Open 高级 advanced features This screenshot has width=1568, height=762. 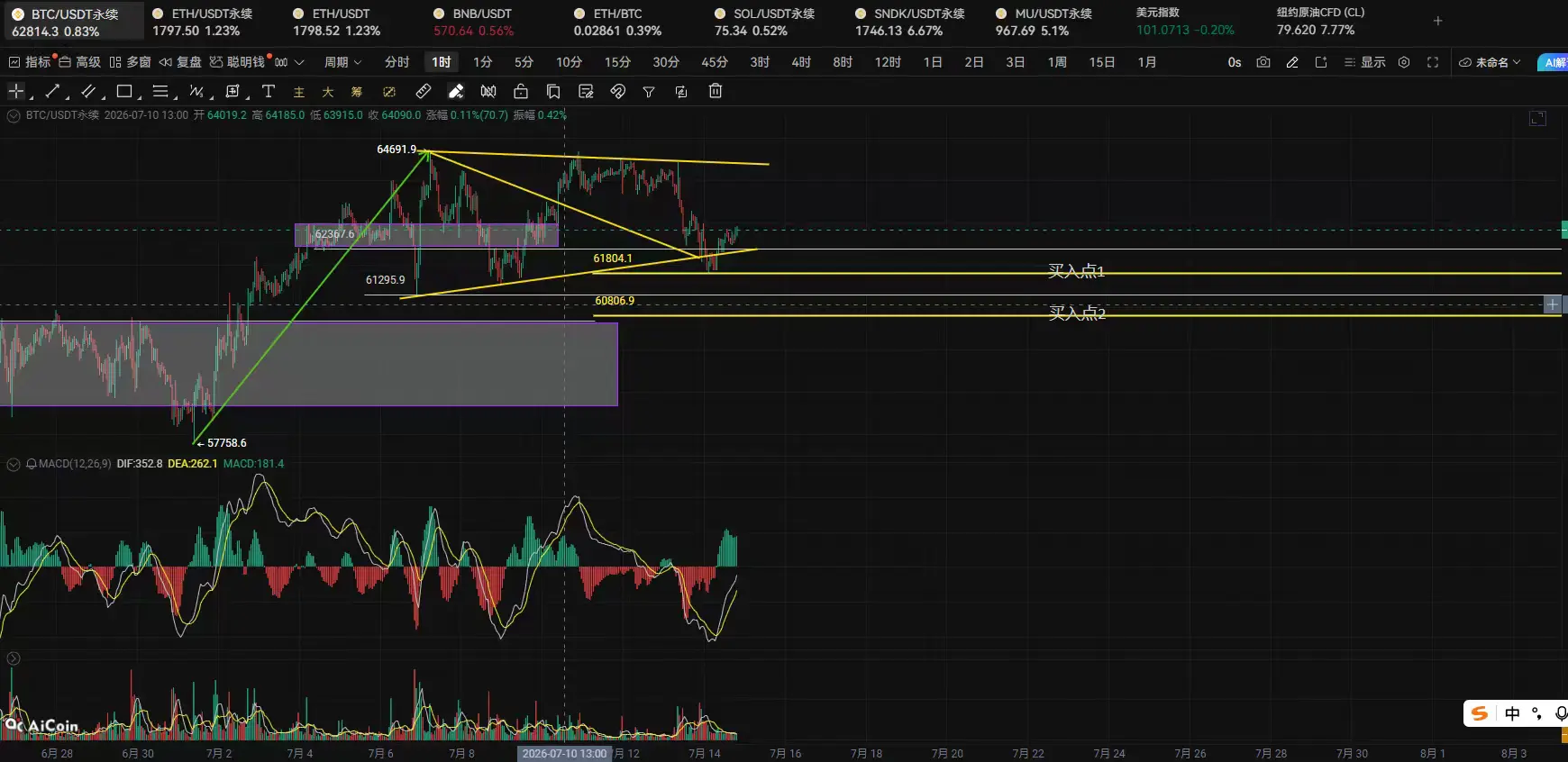[x=79, y=62]
